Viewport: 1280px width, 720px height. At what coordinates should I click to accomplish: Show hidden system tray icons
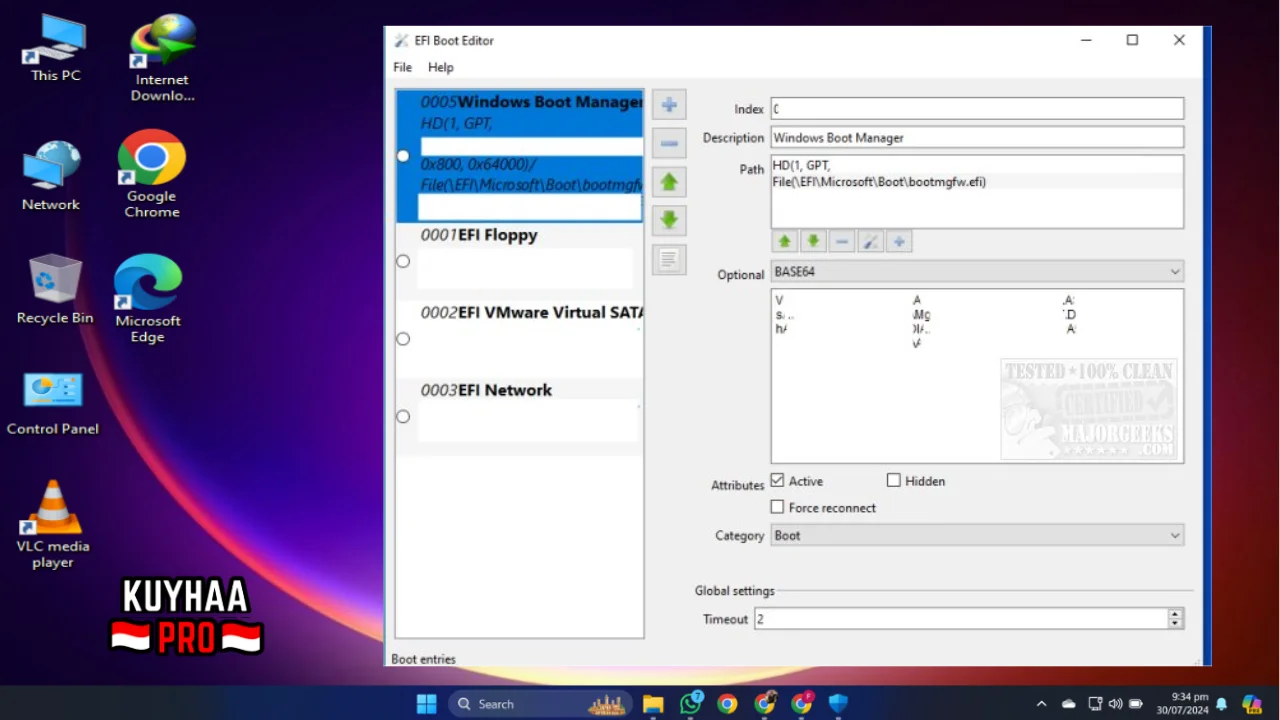click(x=1041, y=704)
